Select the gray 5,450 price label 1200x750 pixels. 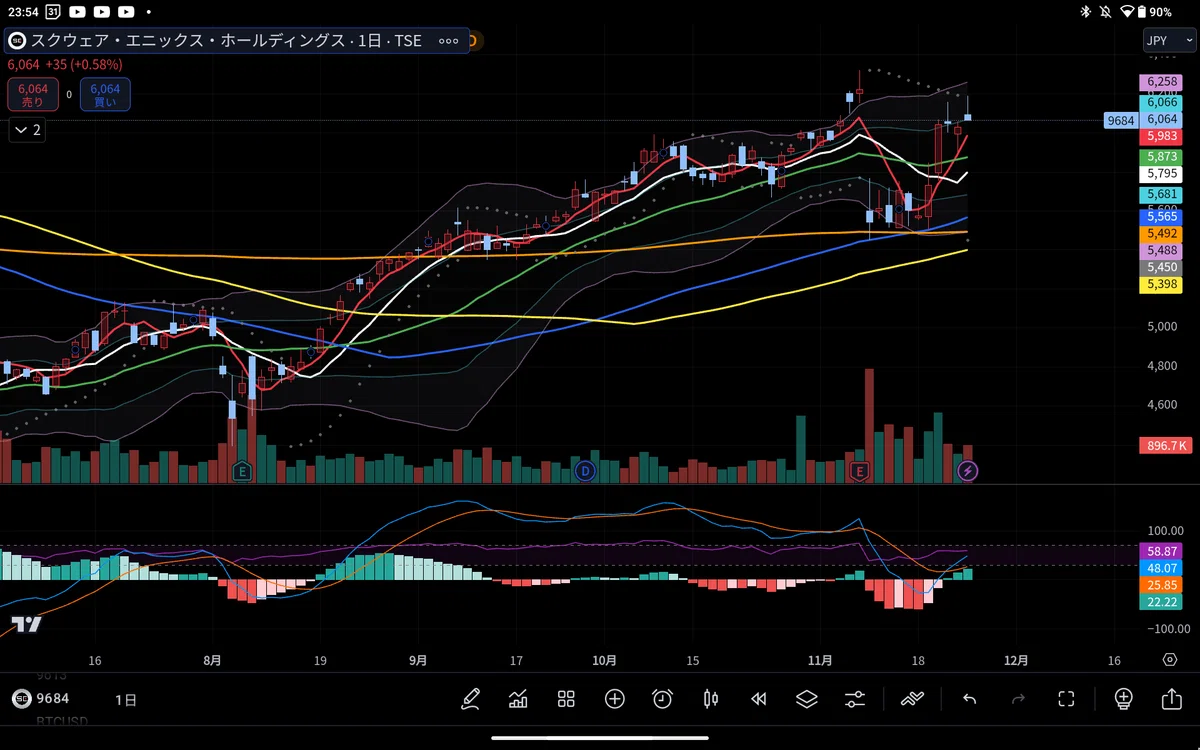[x=1162, y=267]
